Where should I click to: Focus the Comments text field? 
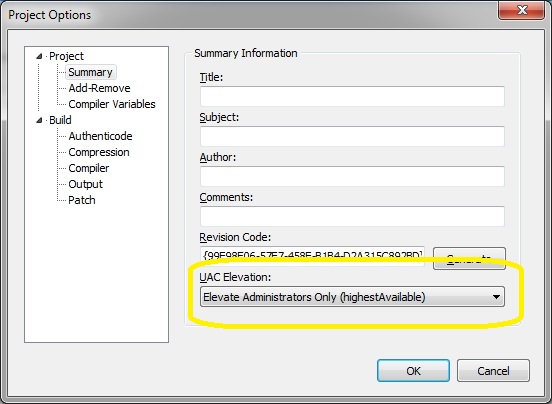tap(352, 216)
